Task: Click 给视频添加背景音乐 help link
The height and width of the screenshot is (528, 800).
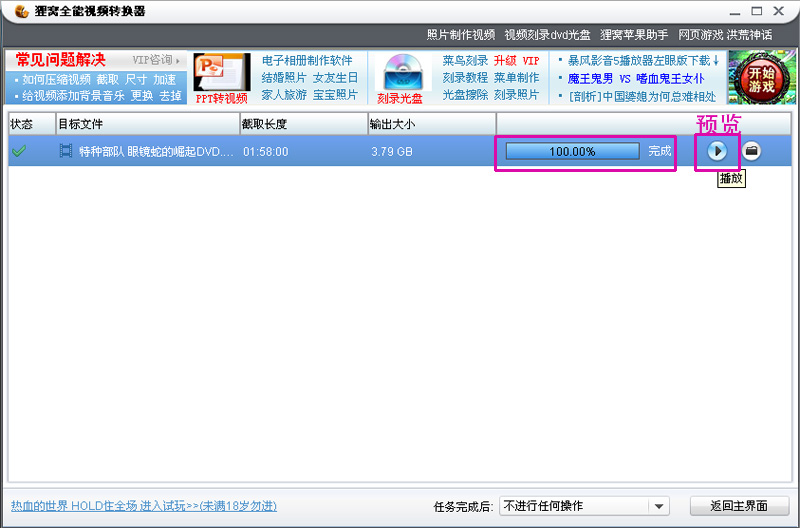Action: point(73,96)
